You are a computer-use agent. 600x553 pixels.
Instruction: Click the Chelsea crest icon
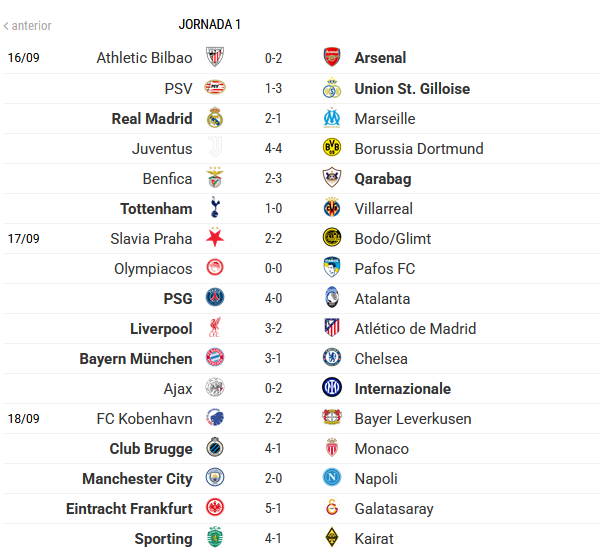(x=332, y=358)
